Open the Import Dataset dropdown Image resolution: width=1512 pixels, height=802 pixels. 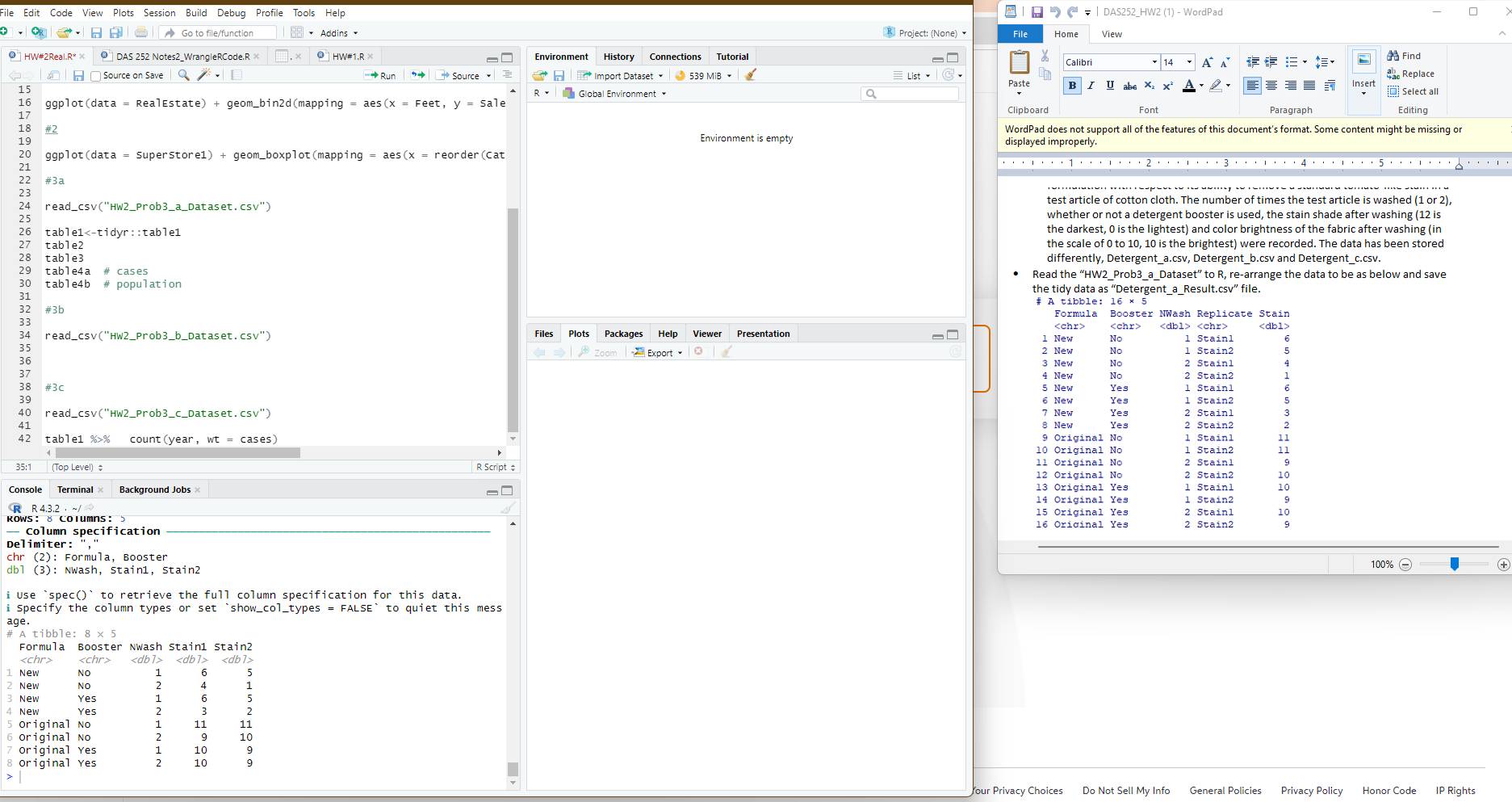620,75
